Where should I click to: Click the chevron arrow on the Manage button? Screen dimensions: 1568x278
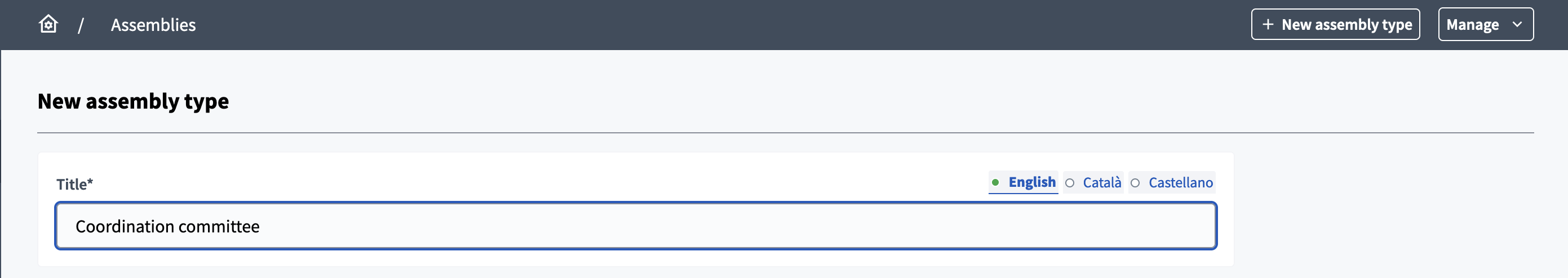pyautogui.click(x=1517, y=24)
